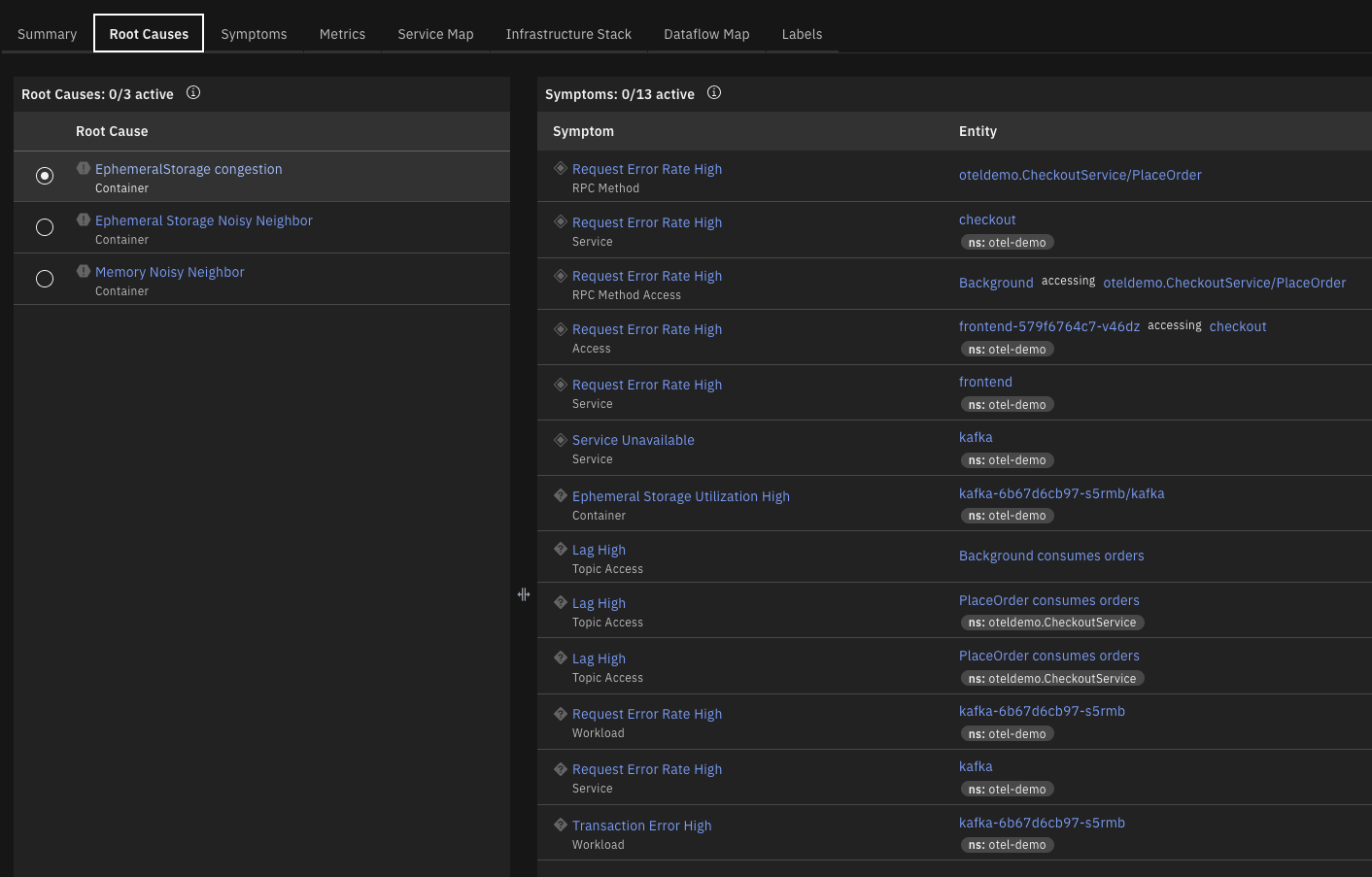
Task: Click diamond icon for RPC Method error symptom
Action: click(561, 168)
